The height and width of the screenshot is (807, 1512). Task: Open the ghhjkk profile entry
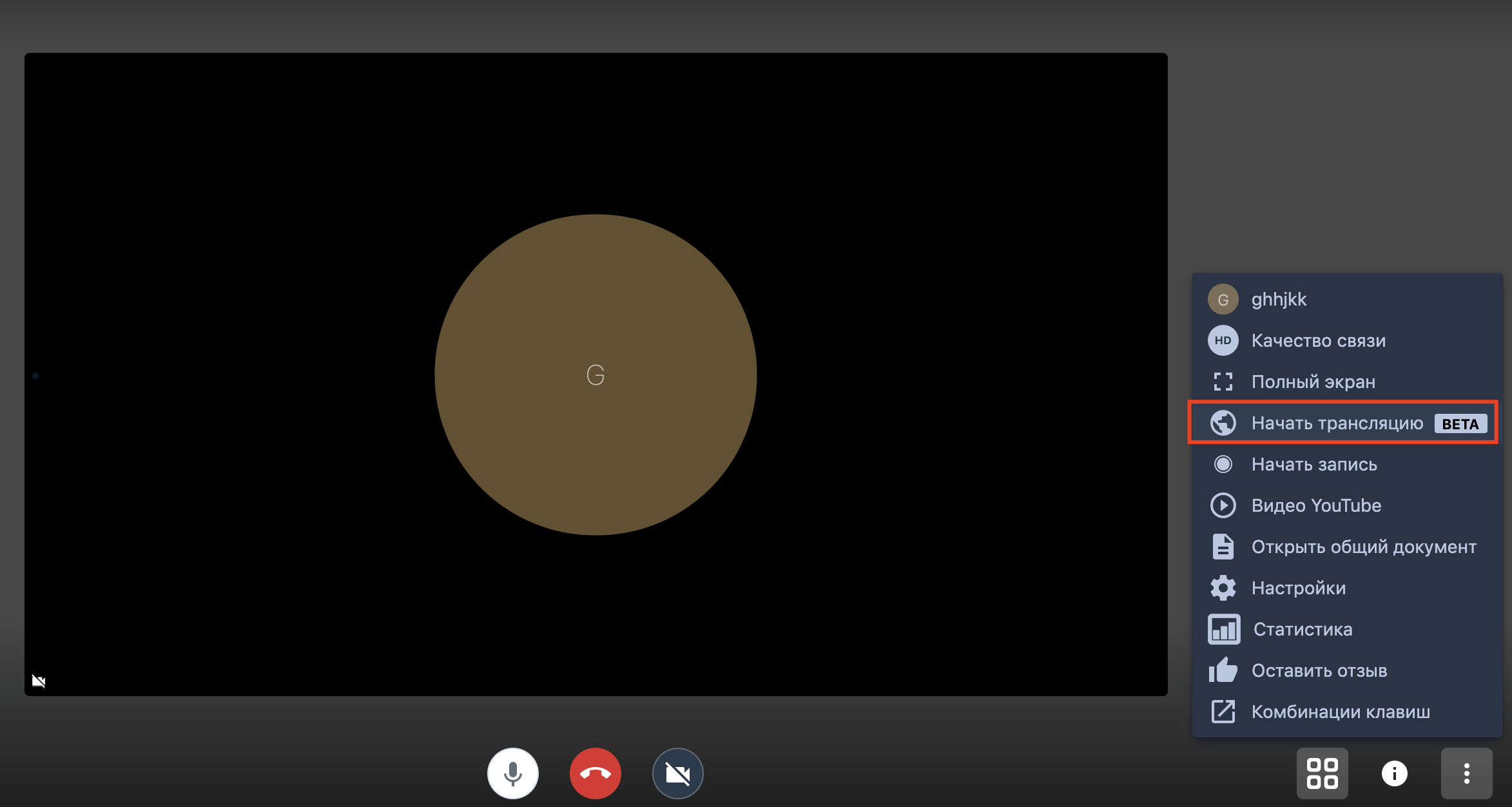1279,299
